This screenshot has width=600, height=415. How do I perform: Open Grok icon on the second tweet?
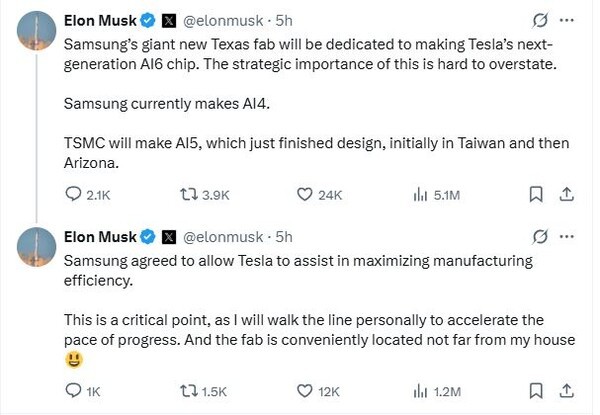541,237
